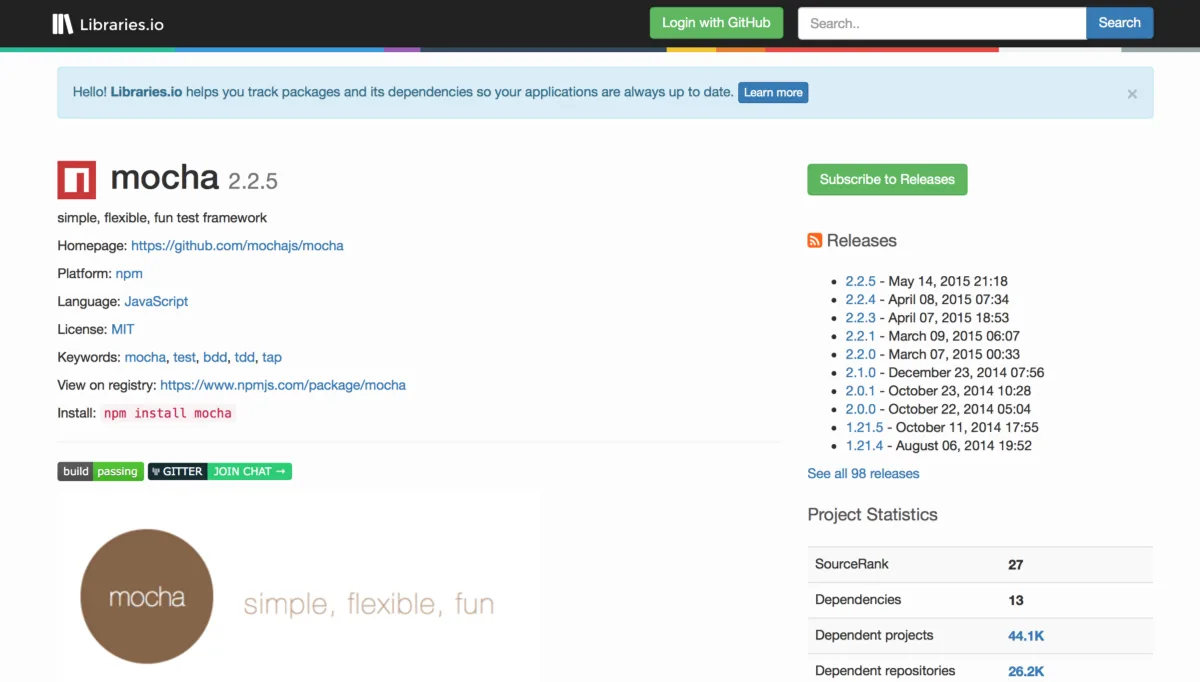Click the Libraries.io logo icon
Screen dimensions: 1200x682
[x=63, y=23]
